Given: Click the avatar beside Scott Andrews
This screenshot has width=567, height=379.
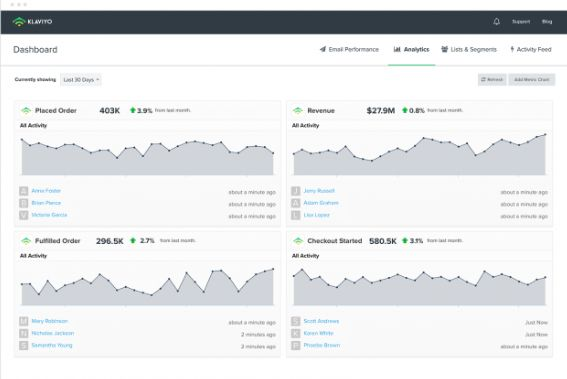Looking at the screenshot, I should pyautogui.click(x=295, y=321).
